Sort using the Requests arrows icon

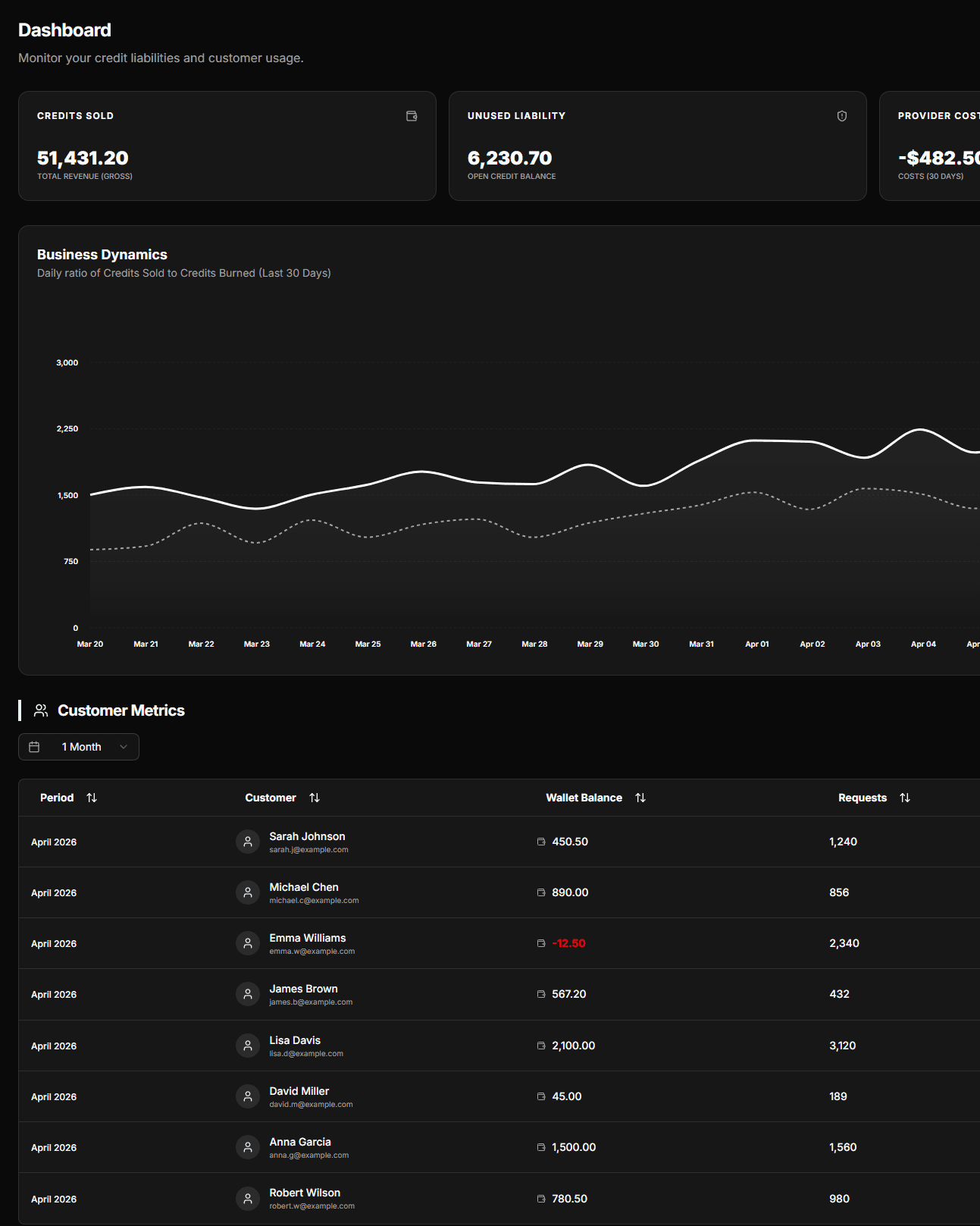(x=905, y=798)
